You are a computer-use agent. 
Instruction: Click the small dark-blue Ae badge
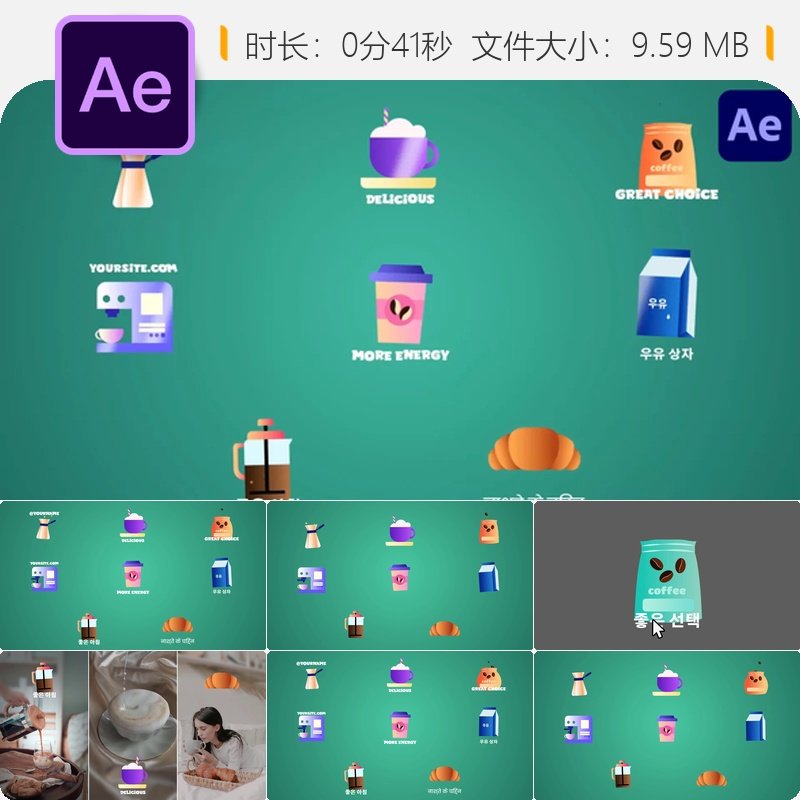point(755,126)
